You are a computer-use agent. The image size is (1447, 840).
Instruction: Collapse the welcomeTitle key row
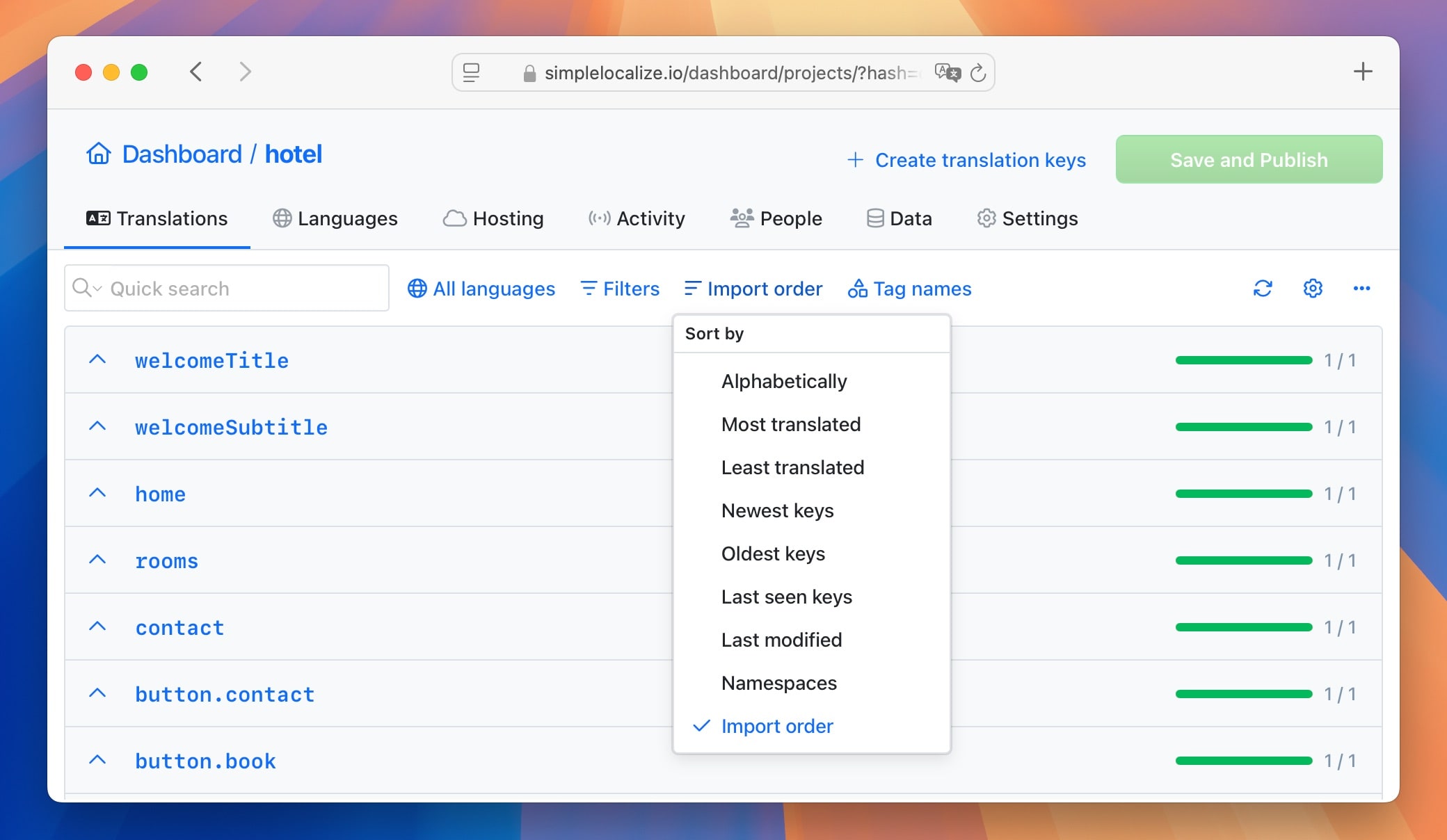97,360
